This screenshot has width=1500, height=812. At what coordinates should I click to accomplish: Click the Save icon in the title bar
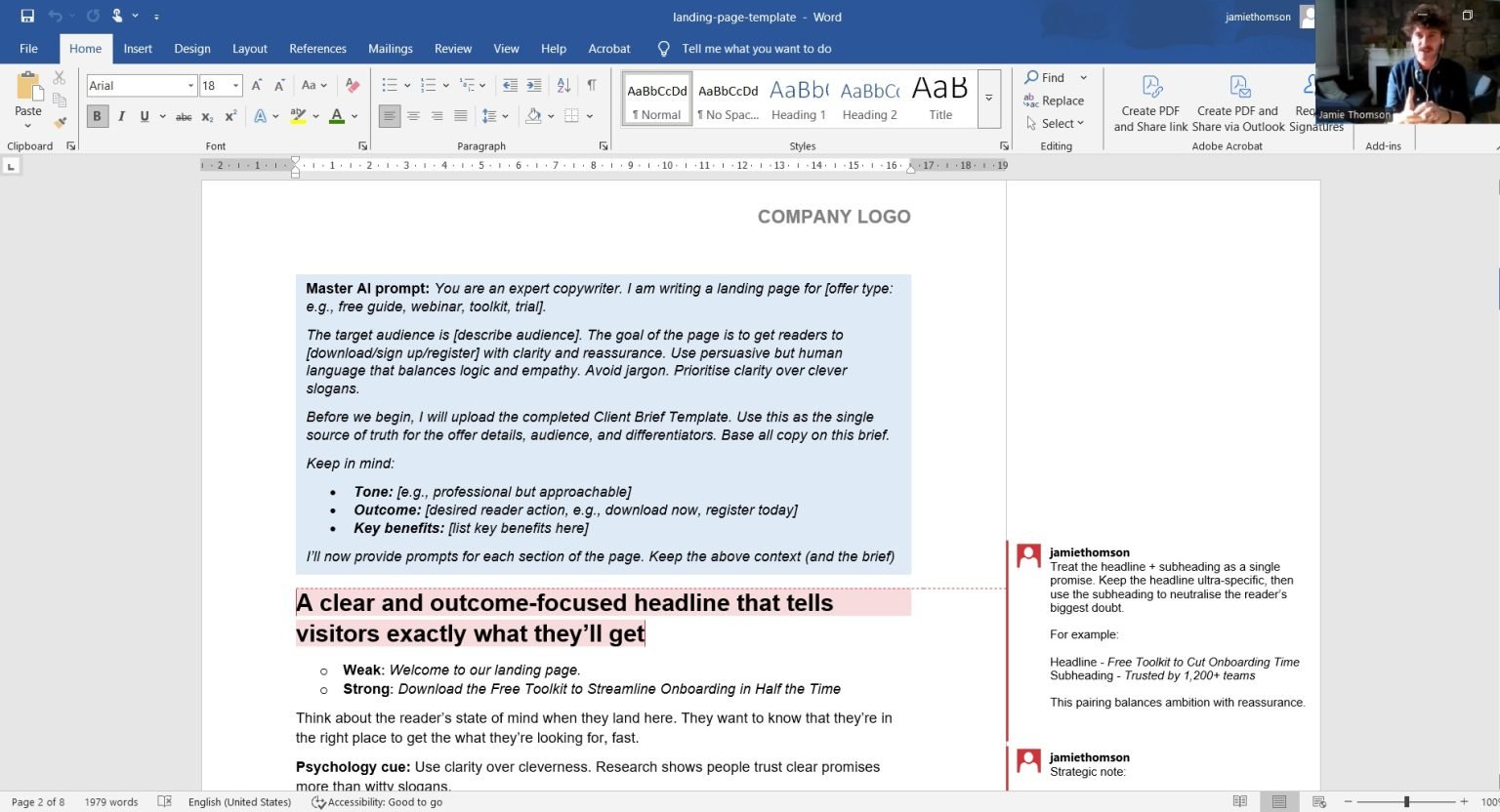point(27,17)
